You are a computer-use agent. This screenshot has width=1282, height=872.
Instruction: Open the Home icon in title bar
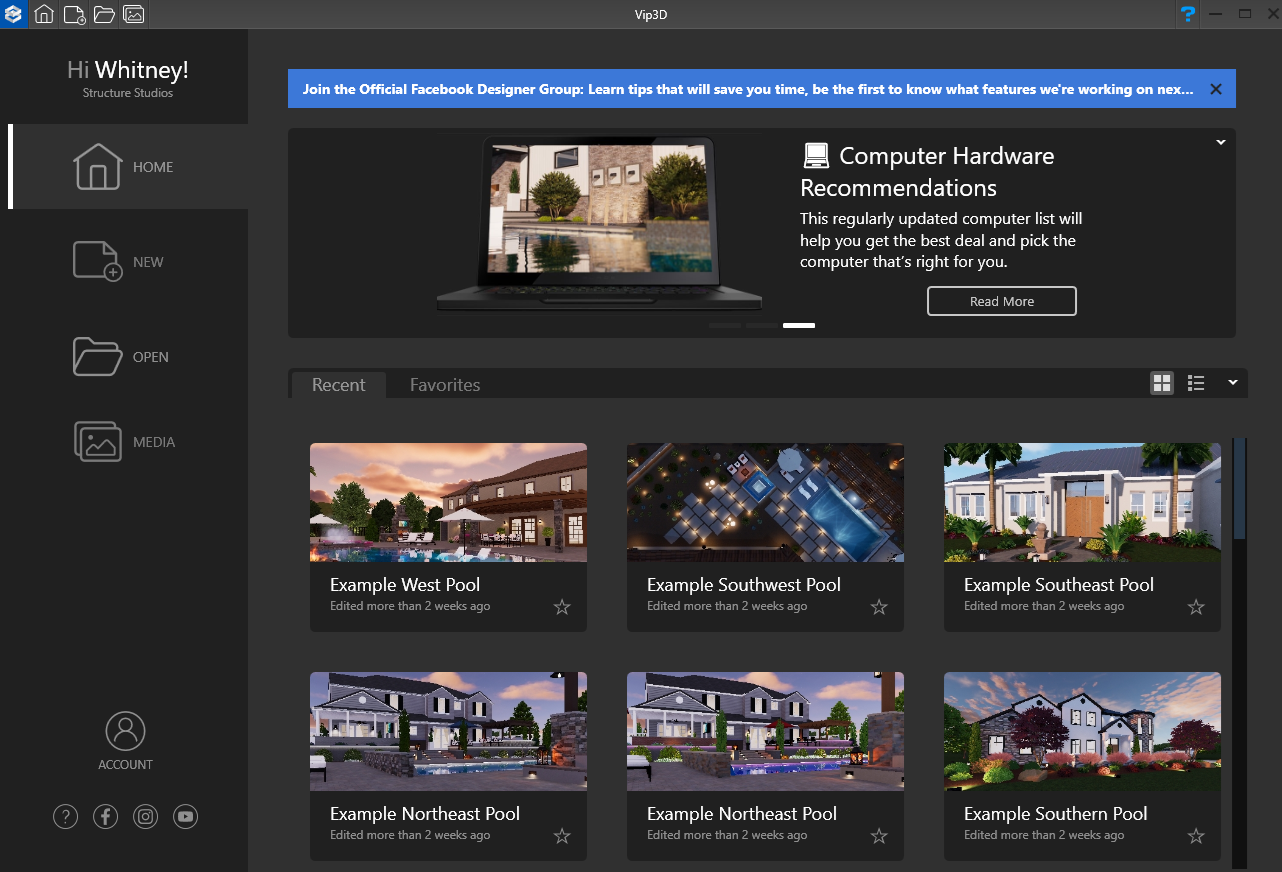click(x=44, y=14)
